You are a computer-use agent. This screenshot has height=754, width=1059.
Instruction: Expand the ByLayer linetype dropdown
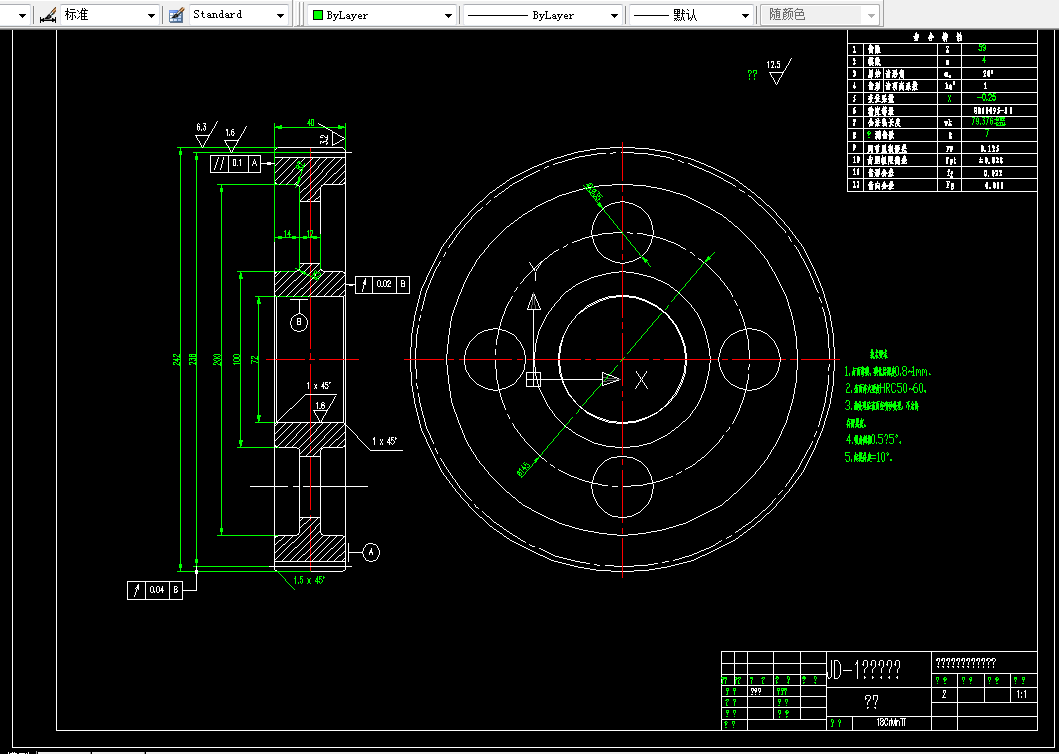542,15
